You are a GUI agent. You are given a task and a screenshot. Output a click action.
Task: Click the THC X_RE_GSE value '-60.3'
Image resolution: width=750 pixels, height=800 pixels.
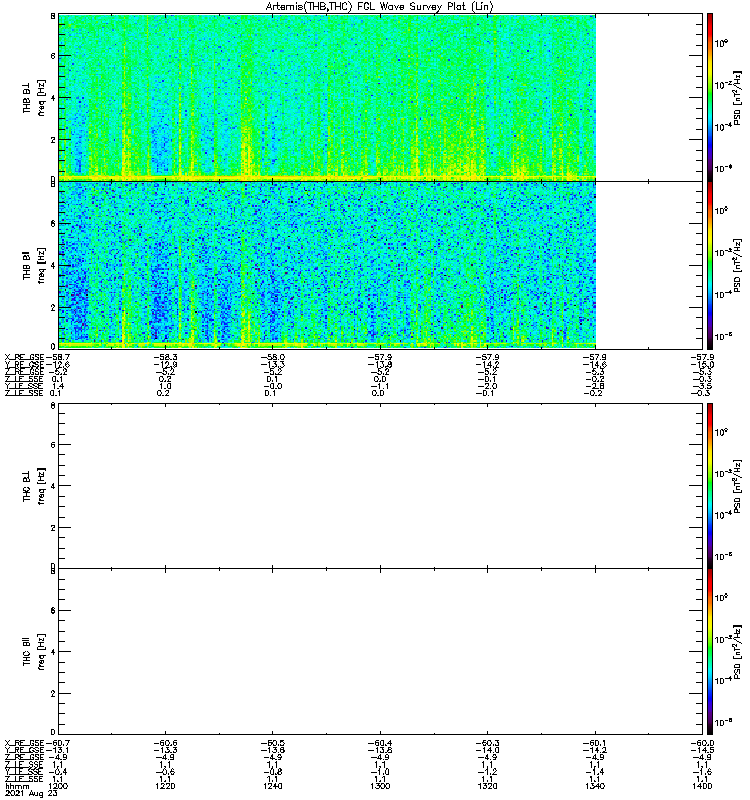coord(488,743)
